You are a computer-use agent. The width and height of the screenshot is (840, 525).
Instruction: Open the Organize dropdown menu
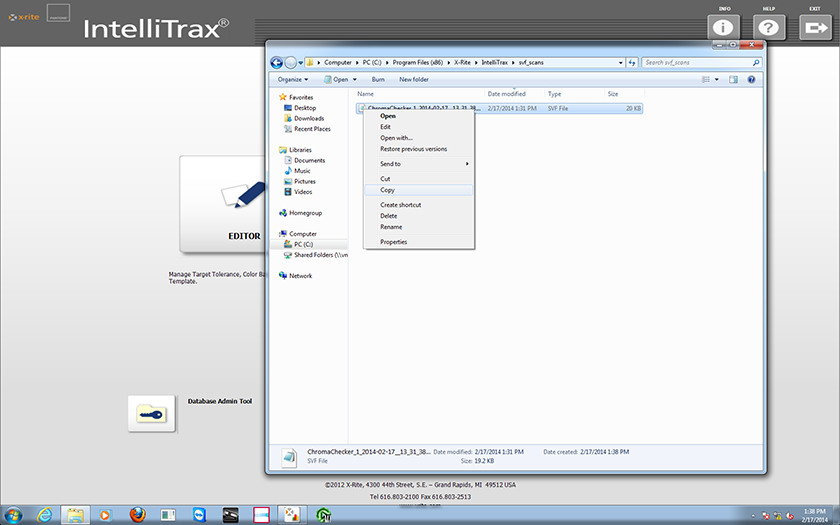(292, 79)
